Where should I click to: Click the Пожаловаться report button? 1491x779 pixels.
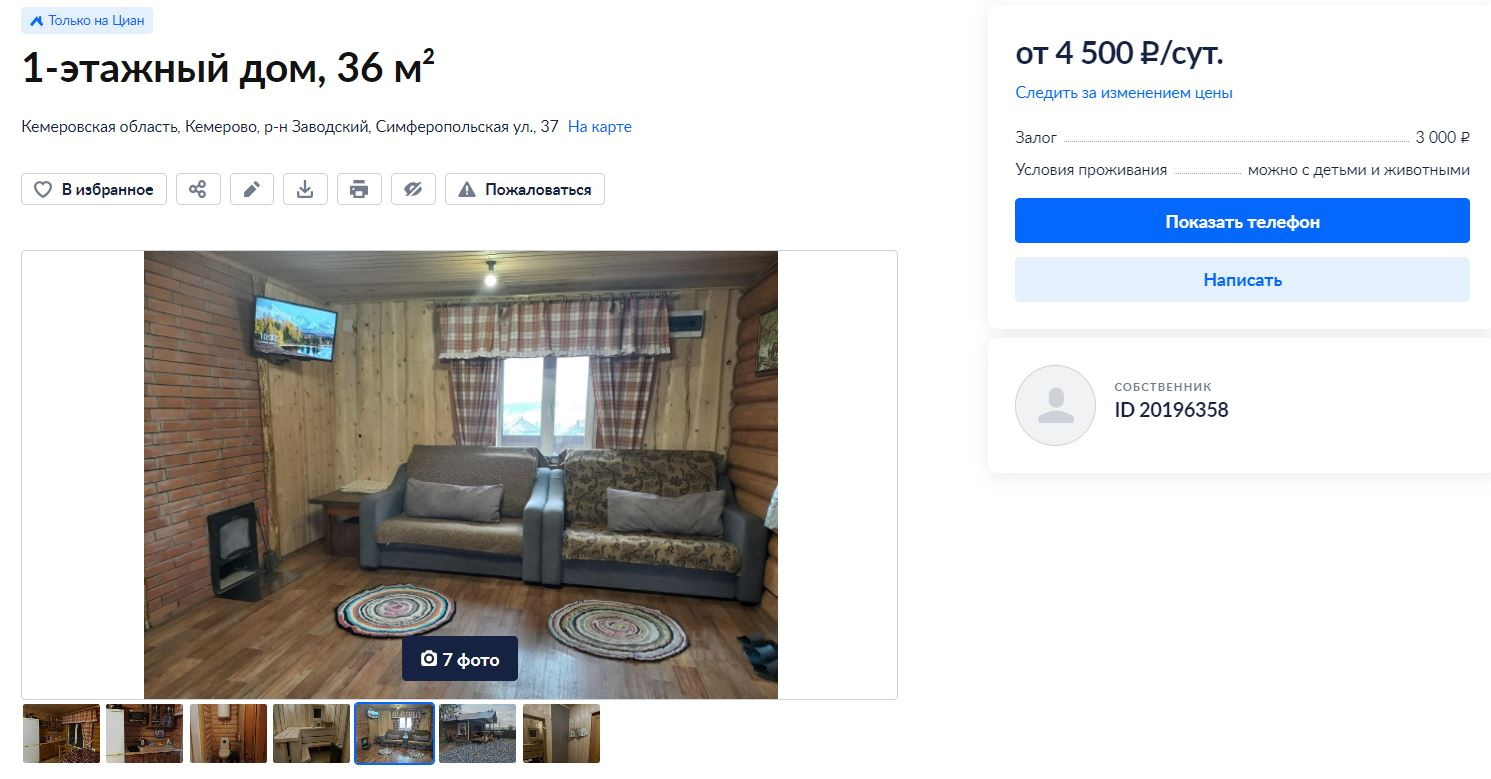click(524, 189)
